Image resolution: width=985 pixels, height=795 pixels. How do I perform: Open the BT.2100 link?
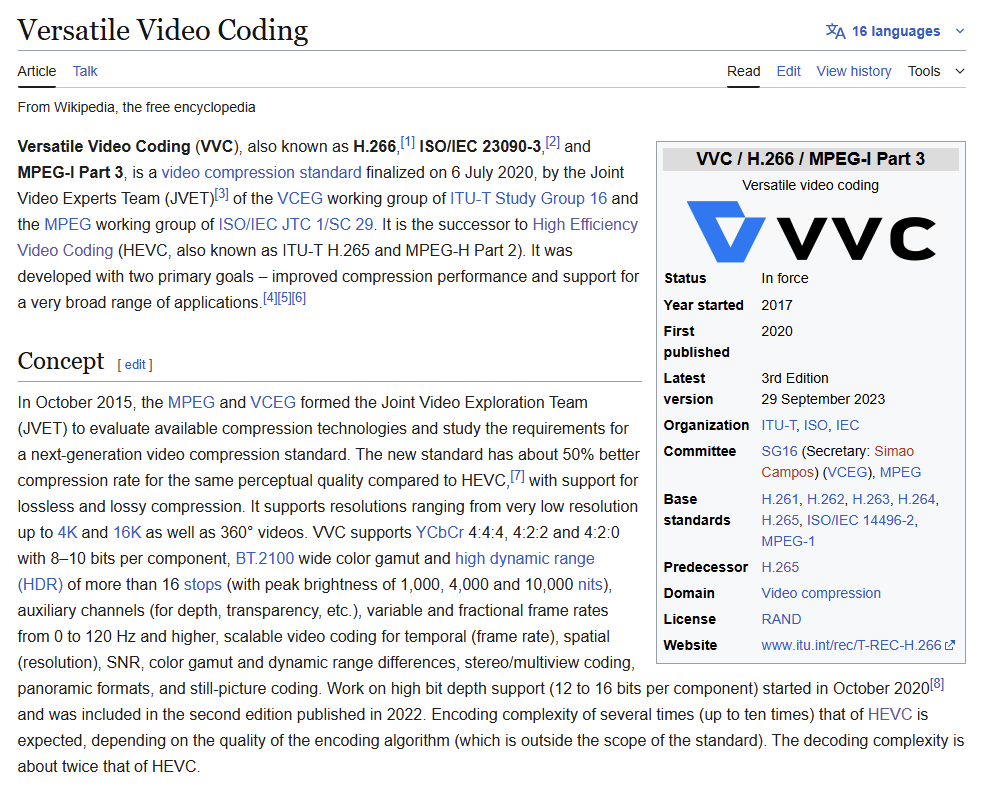tap(264, 558)
